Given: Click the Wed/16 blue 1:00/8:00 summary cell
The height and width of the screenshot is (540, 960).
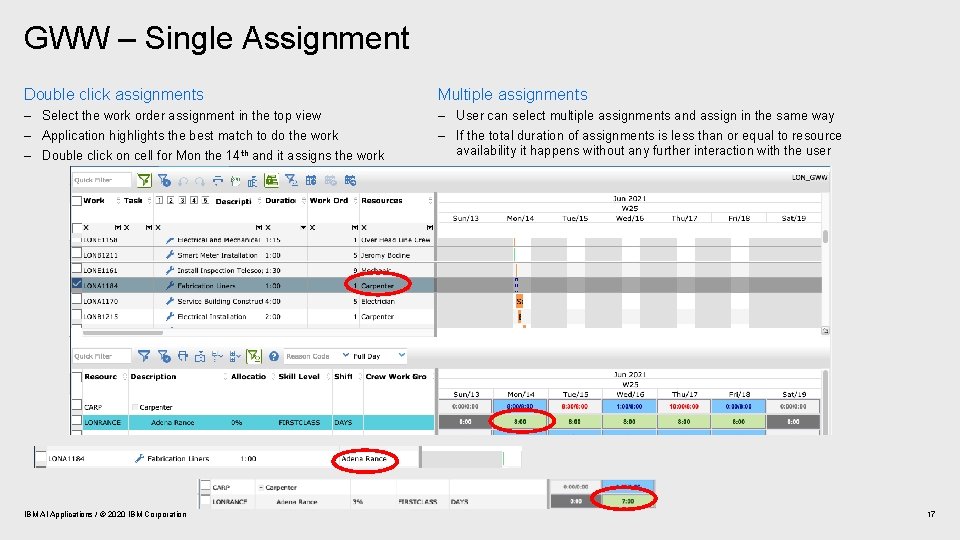Looking at the screenshot, I should 629,406.
